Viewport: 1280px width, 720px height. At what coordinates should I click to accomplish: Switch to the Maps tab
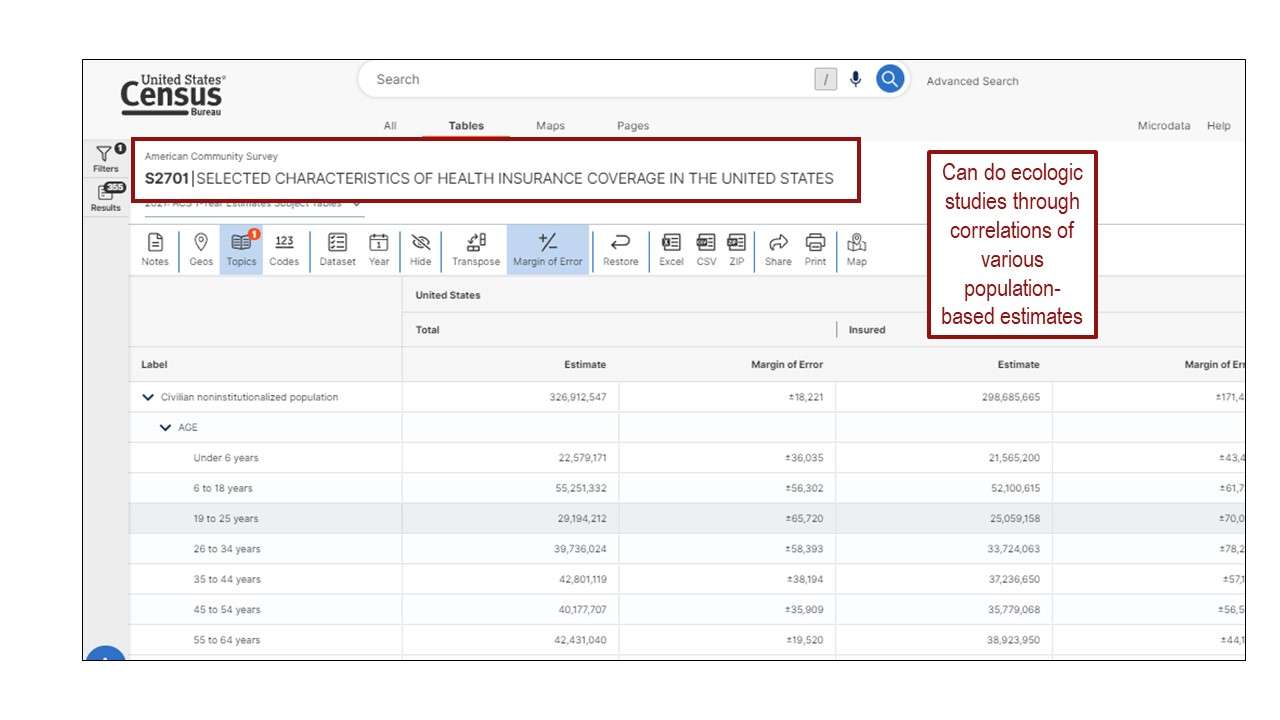[550, 125]
